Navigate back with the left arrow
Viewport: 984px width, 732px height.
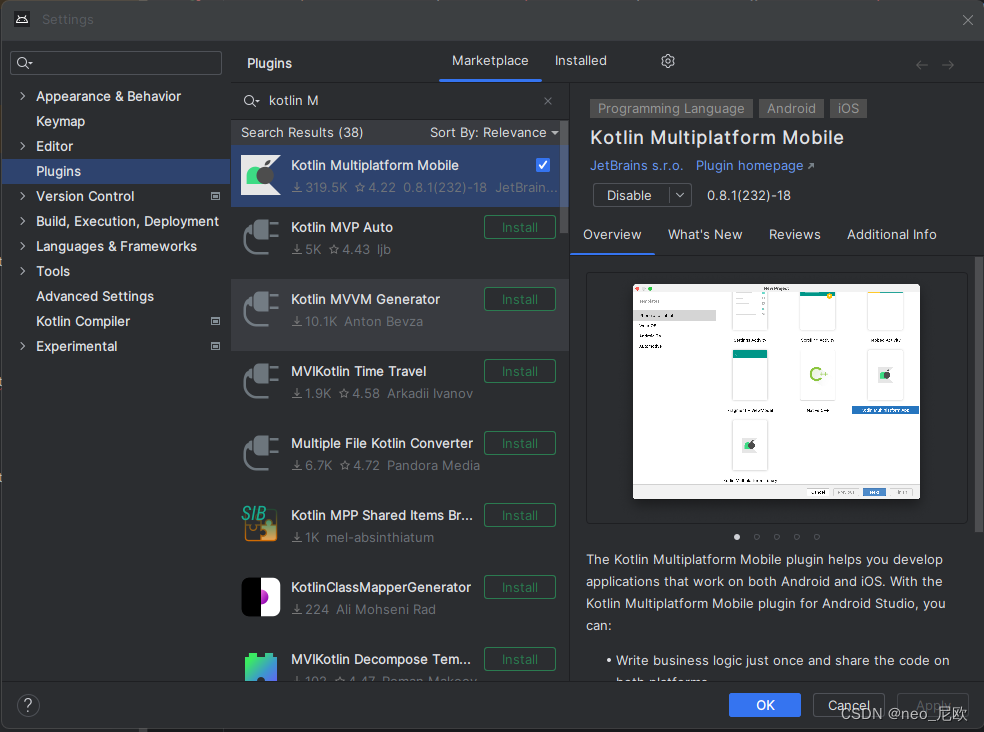click(x=922, y=65)
